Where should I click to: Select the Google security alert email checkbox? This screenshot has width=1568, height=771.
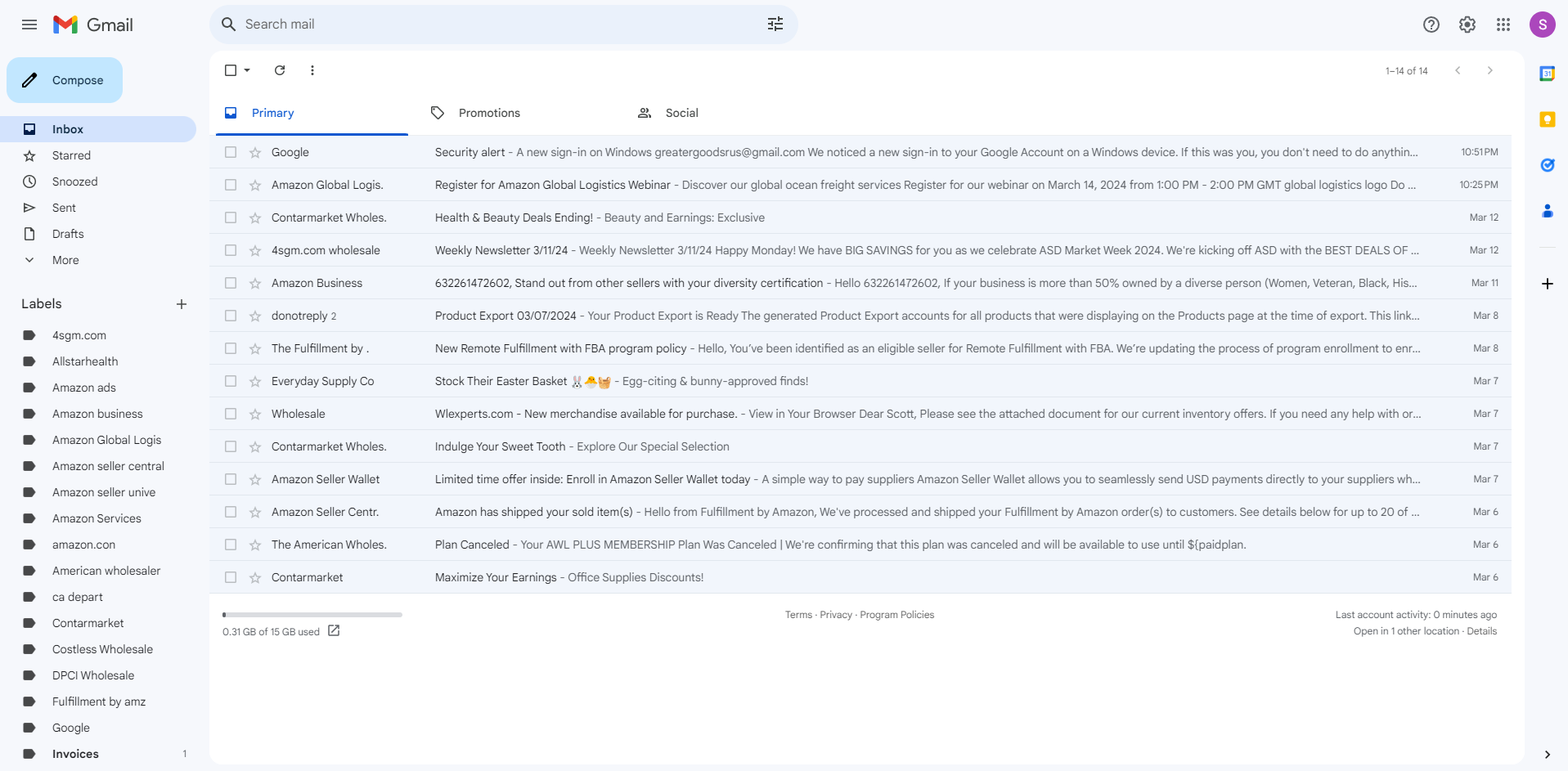(231, 152)
